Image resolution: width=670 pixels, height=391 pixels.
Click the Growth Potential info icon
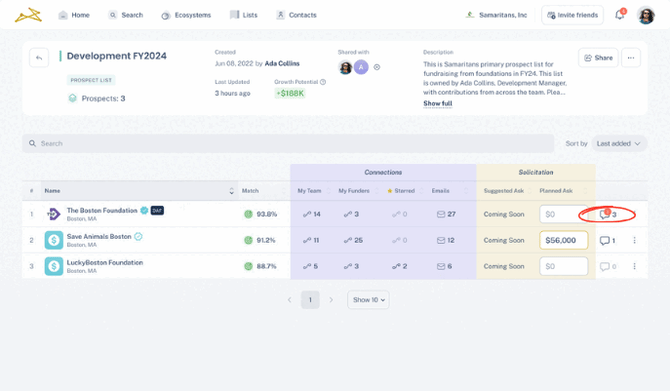(x=323, y=82)
